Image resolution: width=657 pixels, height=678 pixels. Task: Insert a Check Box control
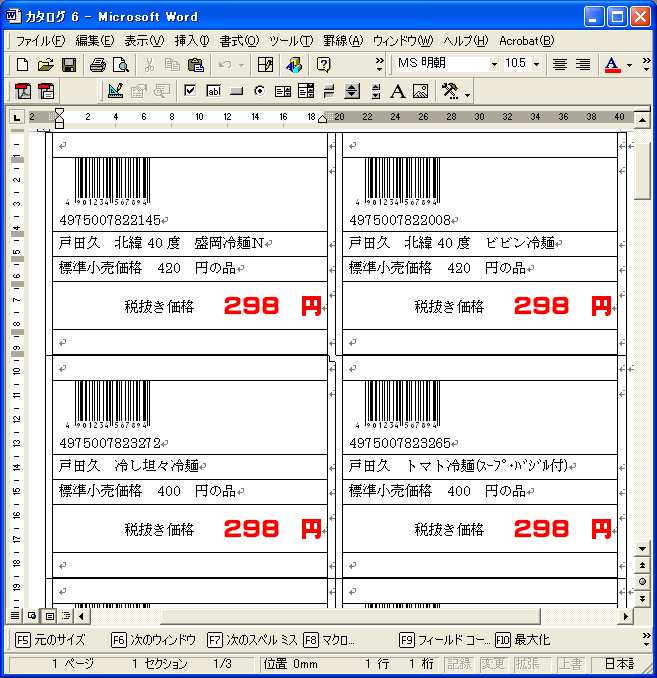coord(190,91)
